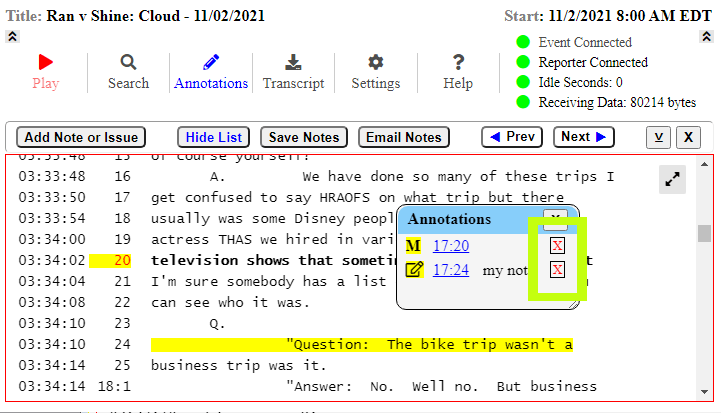Click the note edit icon beside 17:24
The width and height of the screenshot is (721, 413).
point(414,270)
